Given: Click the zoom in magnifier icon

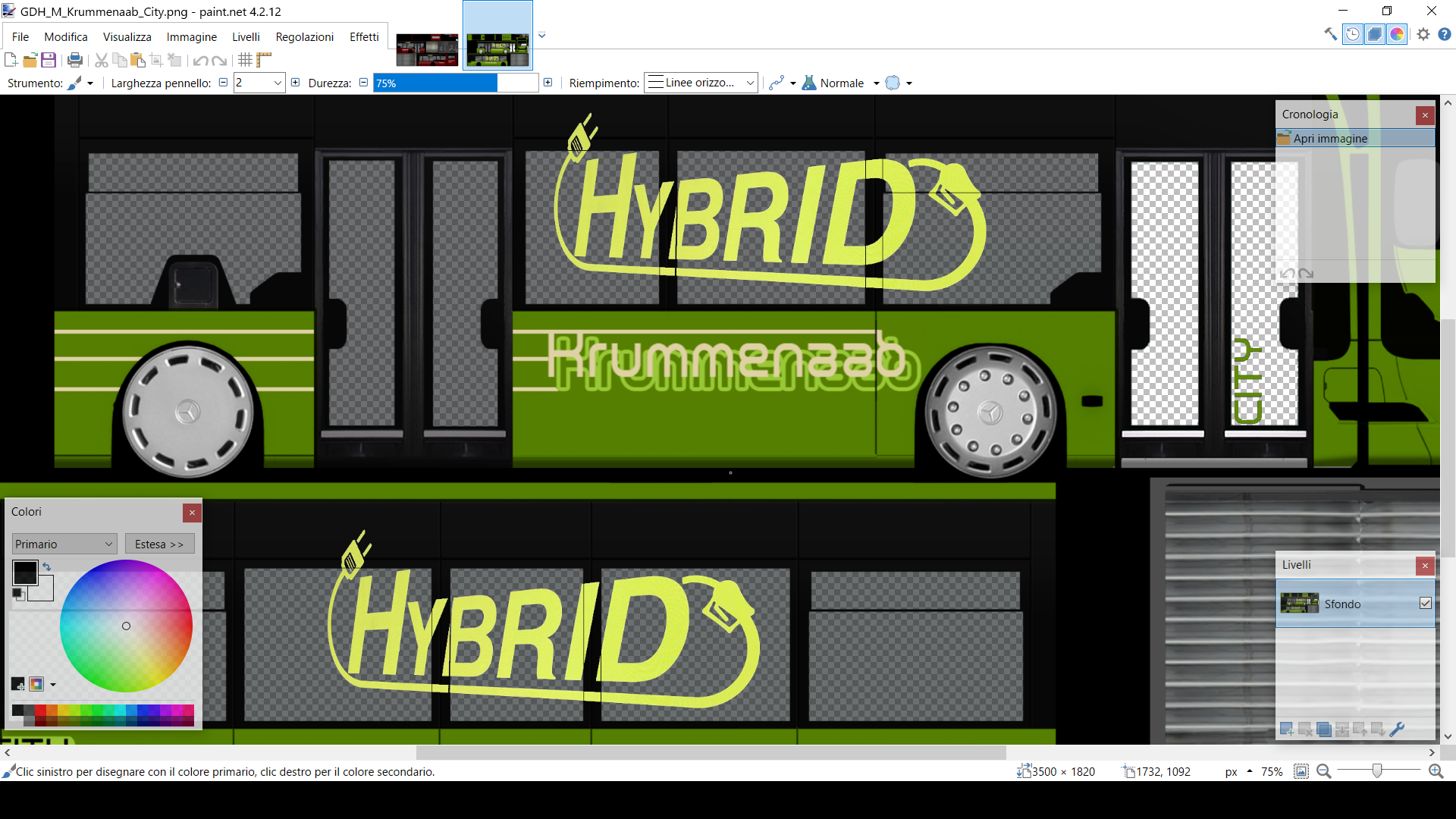Looking at the screenshot, I should (x=1436, y=771).
